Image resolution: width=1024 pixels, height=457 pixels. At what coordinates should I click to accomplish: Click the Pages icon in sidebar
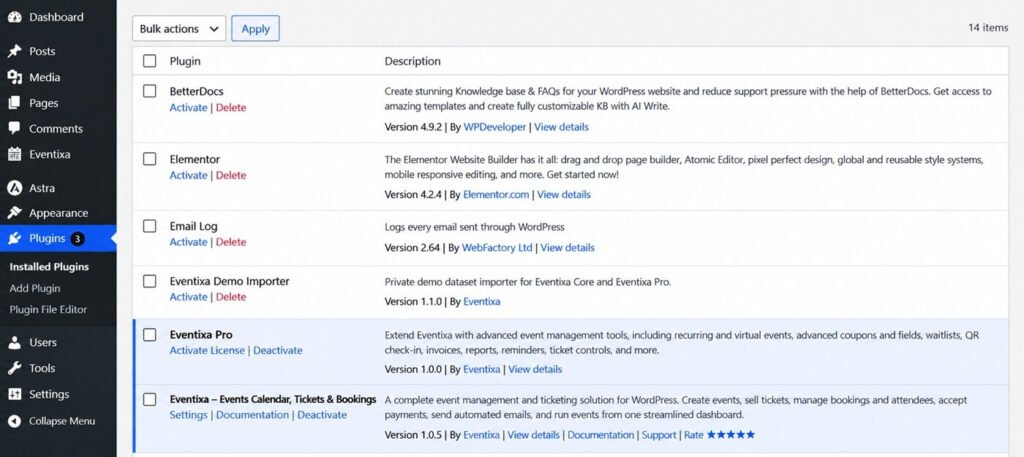(14, 103)
